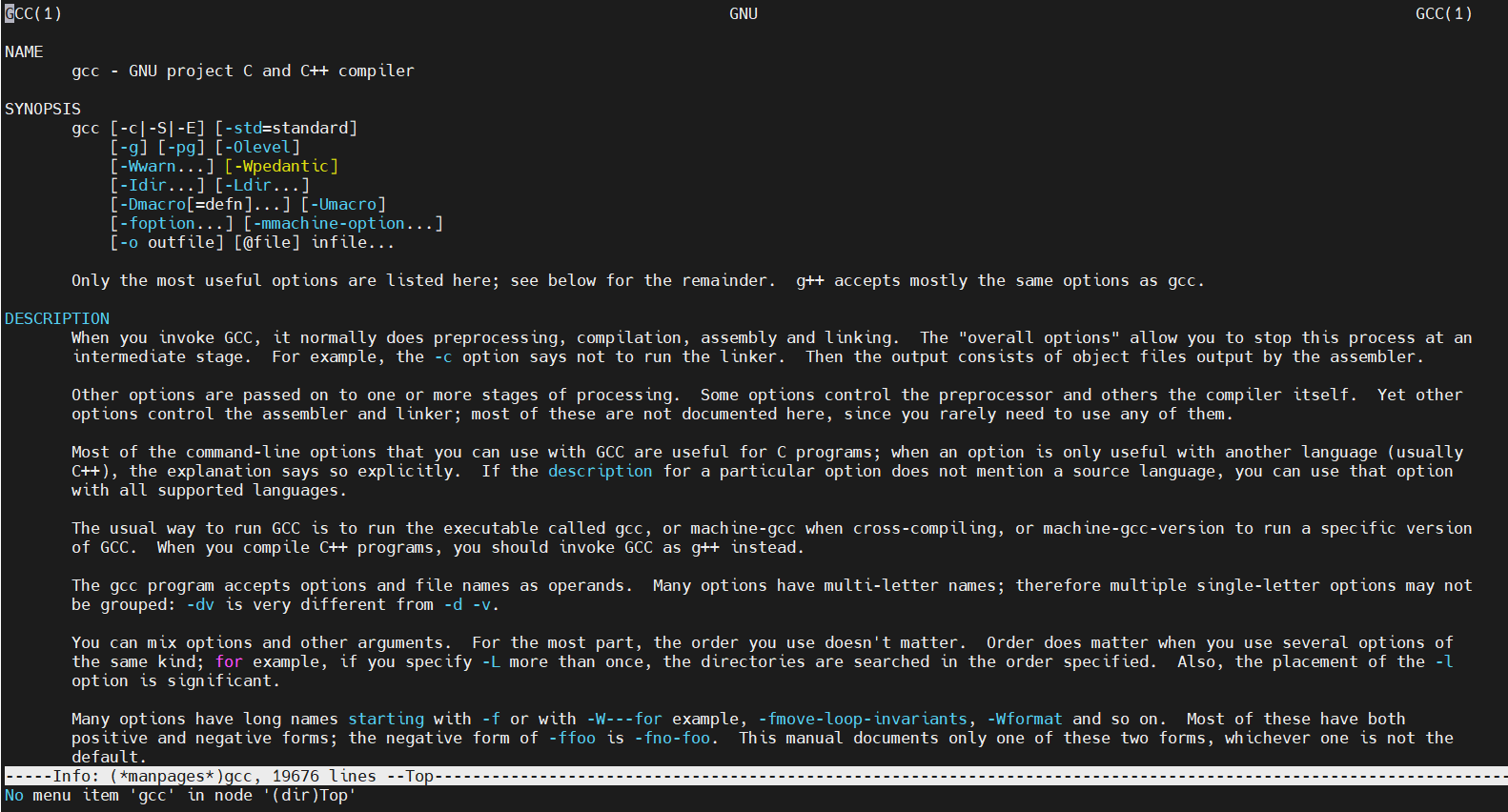Click '(*manpages*)gcc' in the mode line
The height and width of the screenshot is (812, 1508).
click(x=181, y=776)
